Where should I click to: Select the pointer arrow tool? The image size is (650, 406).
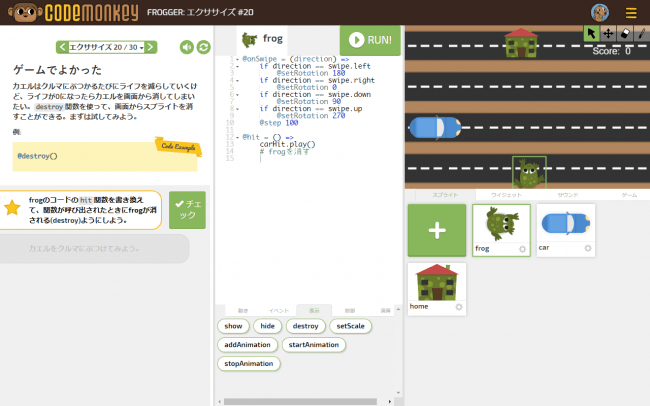coord(591,34)
